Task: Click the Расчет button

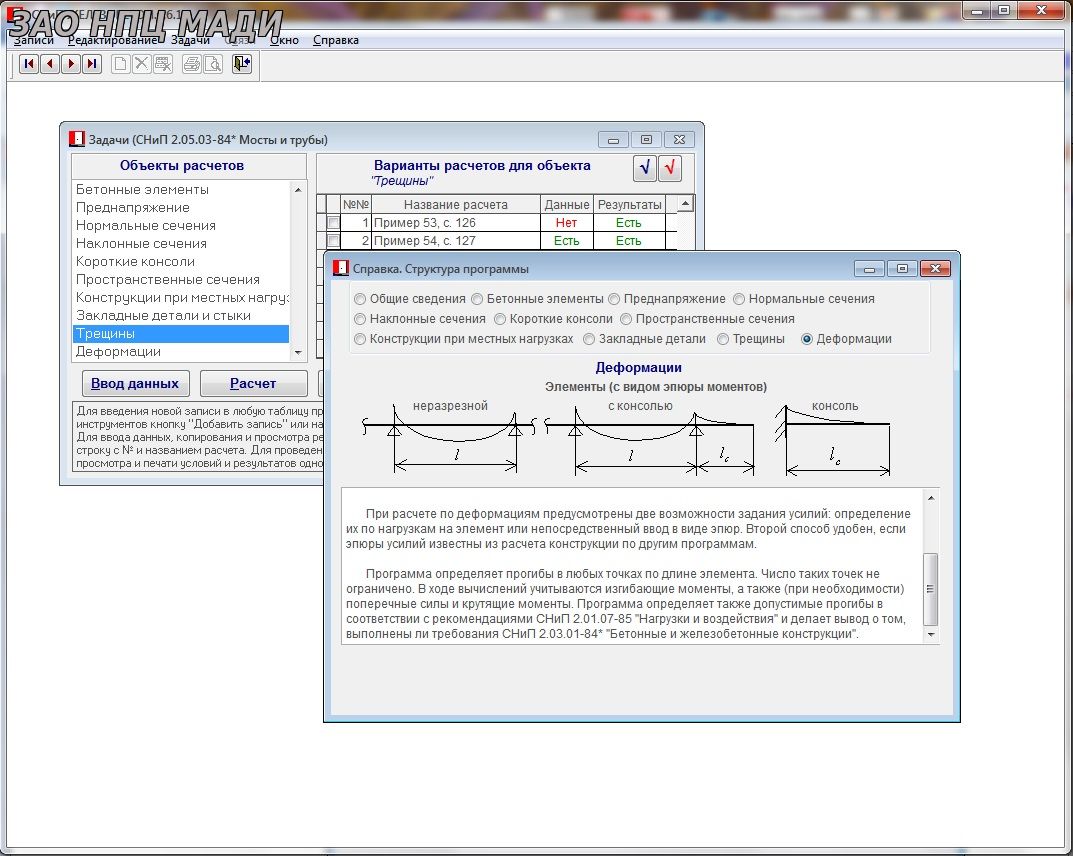Action: [253, 383]
